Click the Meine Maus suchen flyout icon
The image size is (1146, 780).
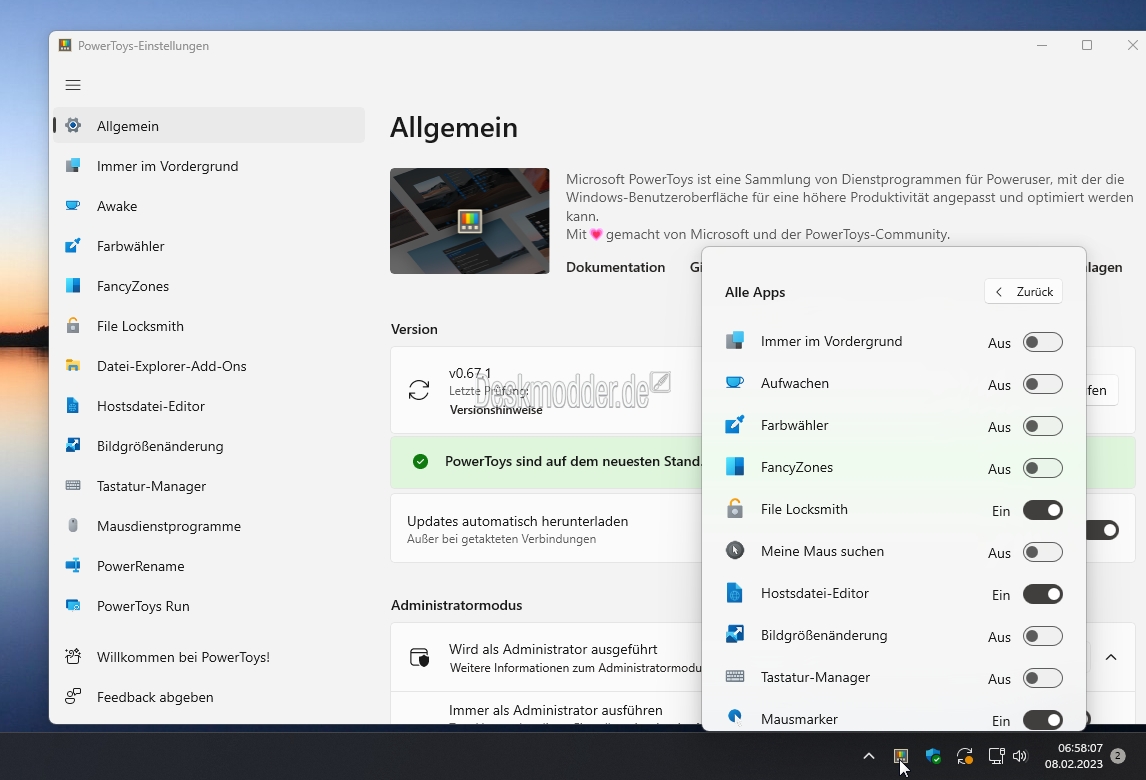(735, 550)
